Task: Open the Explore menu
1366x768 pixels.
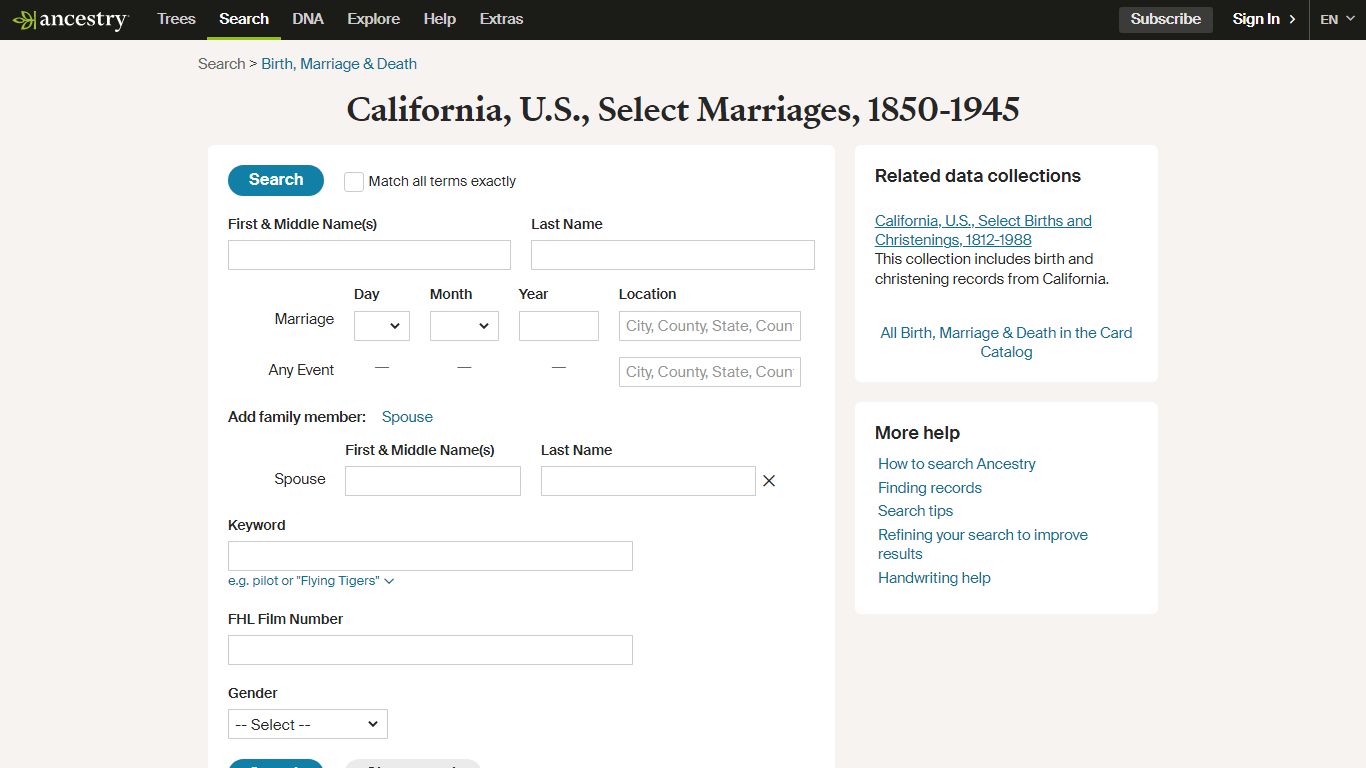Action: click(374, 19)
